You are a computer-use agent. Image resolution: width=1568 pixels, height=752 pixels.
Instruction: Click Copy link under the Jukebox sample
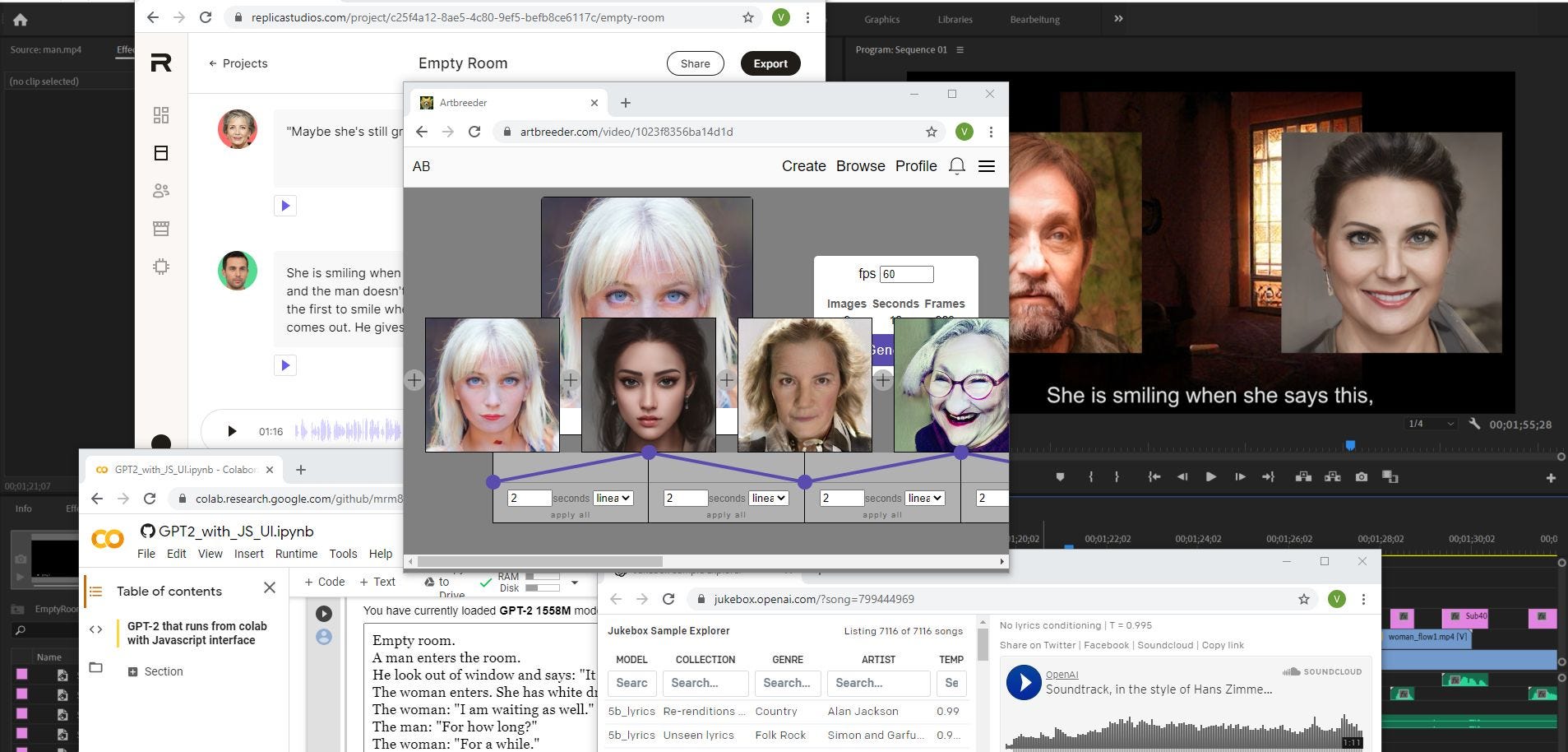coord(1223,645)
